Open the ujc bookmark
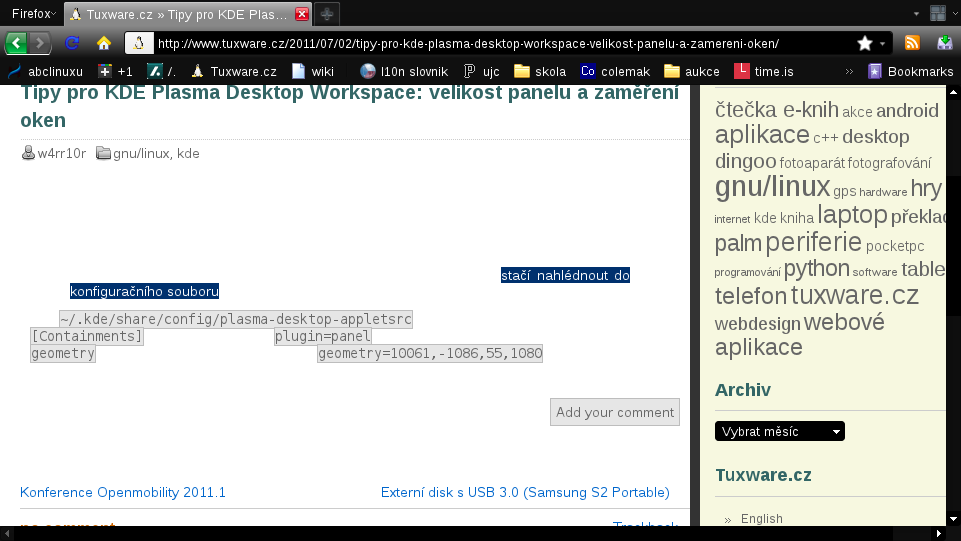The width and height of the screenshot is (961, 541). click(x=482, y=72)
